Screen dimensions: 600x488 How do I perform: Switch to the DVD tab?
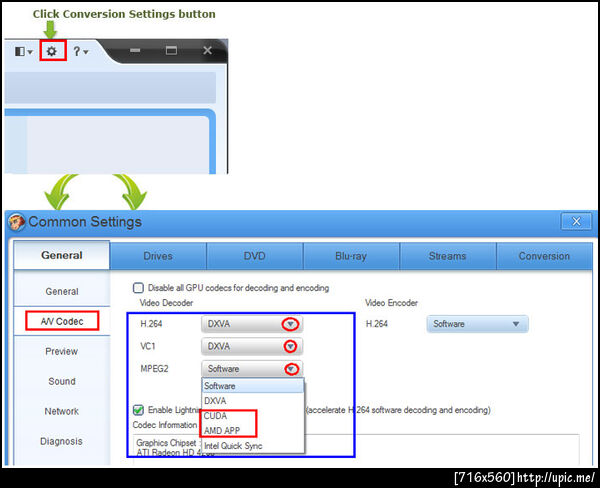[254, 256]
